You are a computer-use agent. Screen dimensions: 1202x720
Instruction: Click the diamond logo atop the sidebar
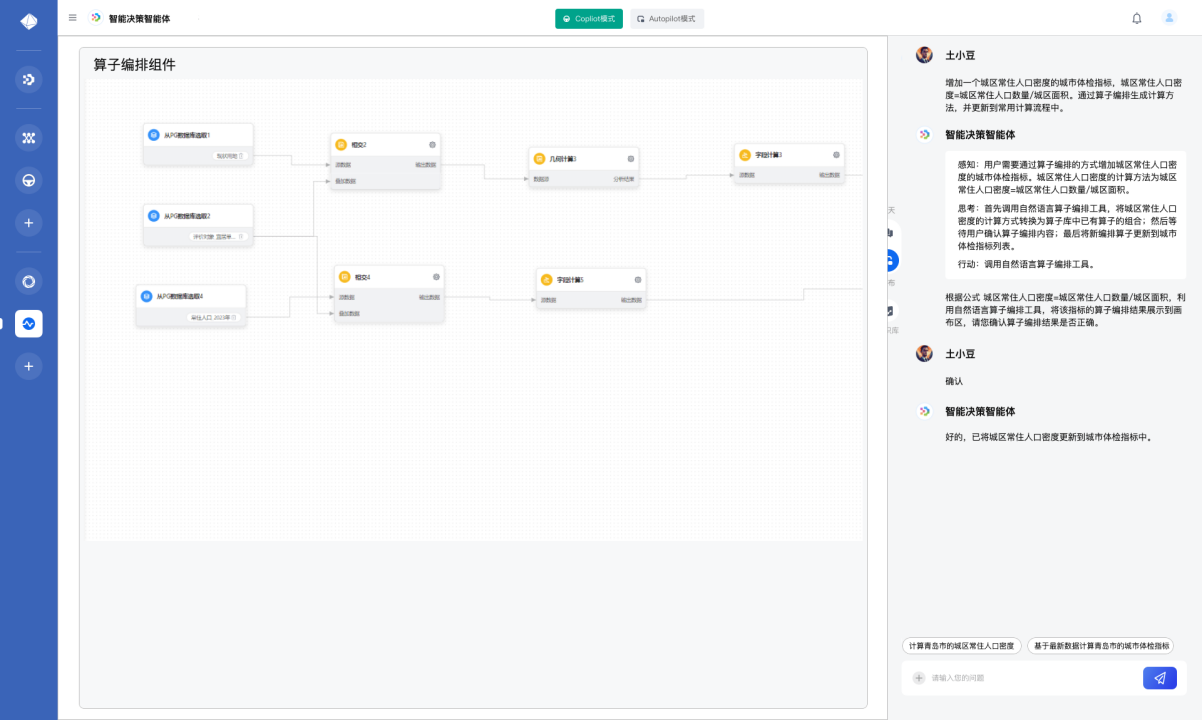[x=29, y=21]
